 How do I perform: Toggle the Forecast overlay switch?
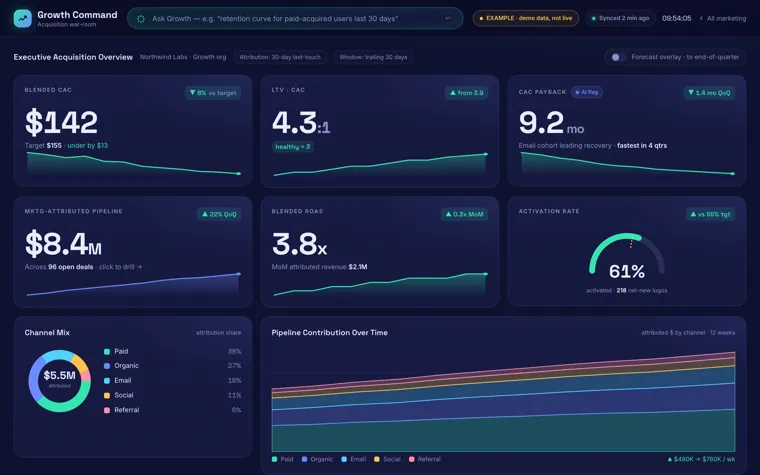pyautogui.click(x=617, y=57)
